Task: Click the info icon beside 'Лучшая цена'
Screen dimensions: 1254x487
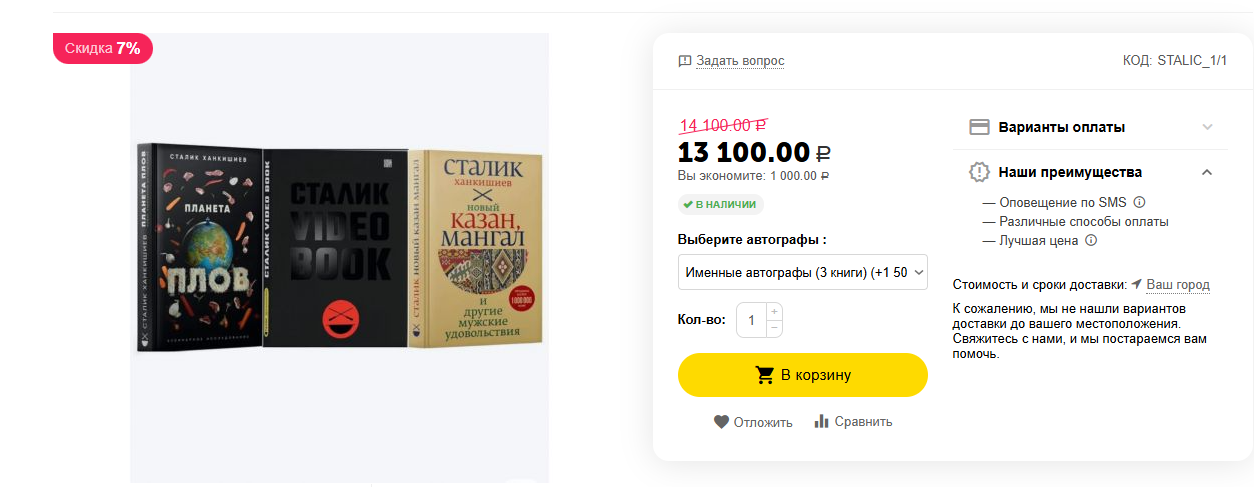Action: click(x=1091, y=240)
